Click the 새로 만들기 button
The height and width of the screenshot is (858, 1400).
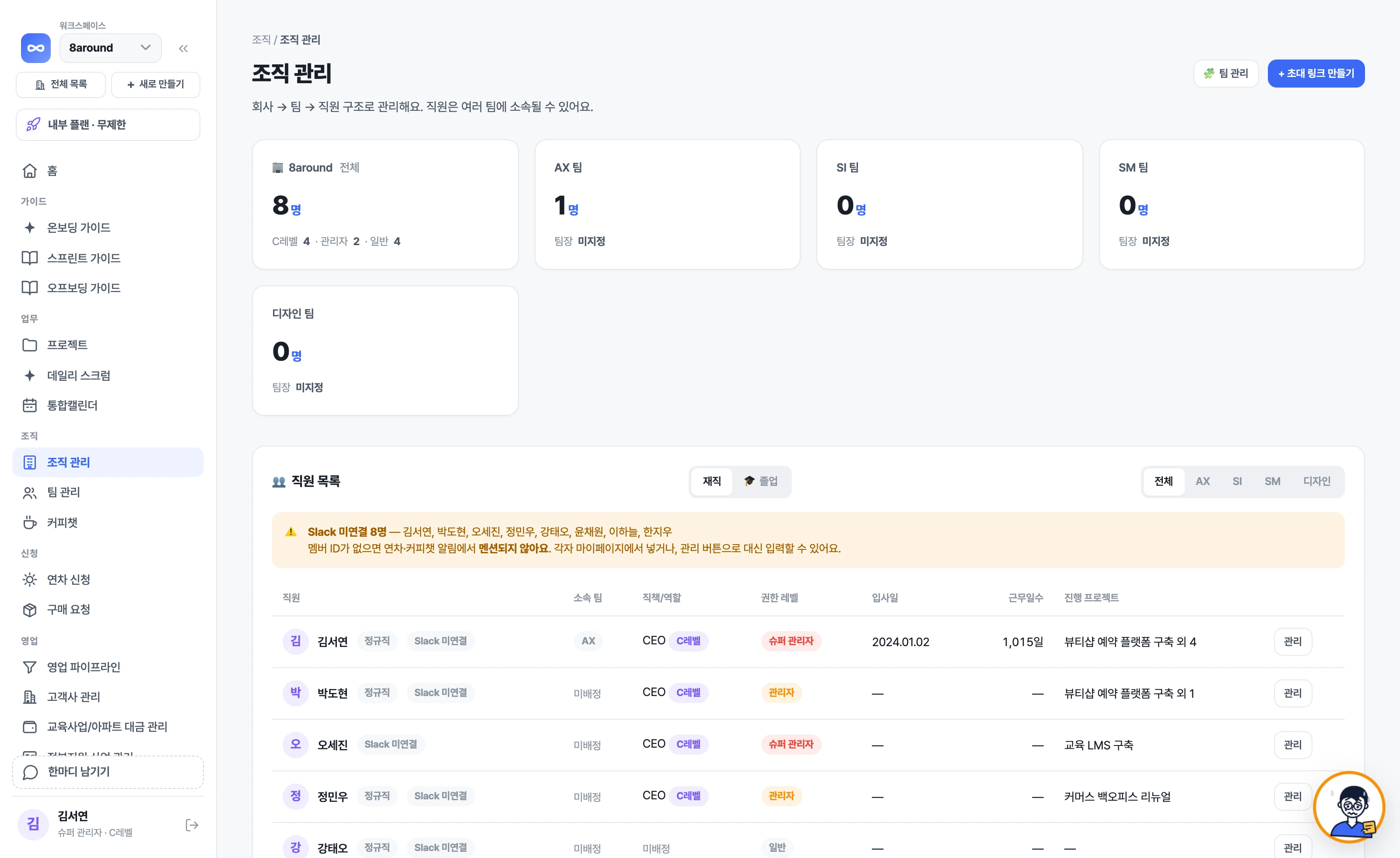(156, 84)
